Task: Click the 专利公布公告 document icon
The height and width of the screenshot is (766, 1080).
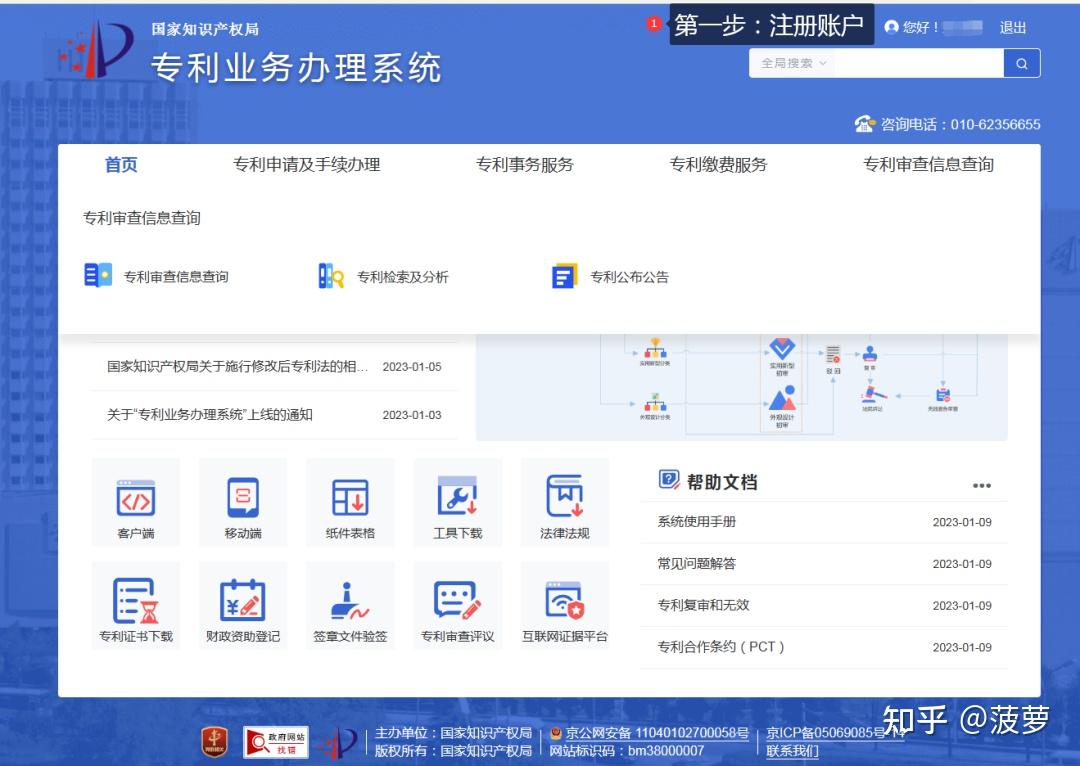Action: click(565, 276)
